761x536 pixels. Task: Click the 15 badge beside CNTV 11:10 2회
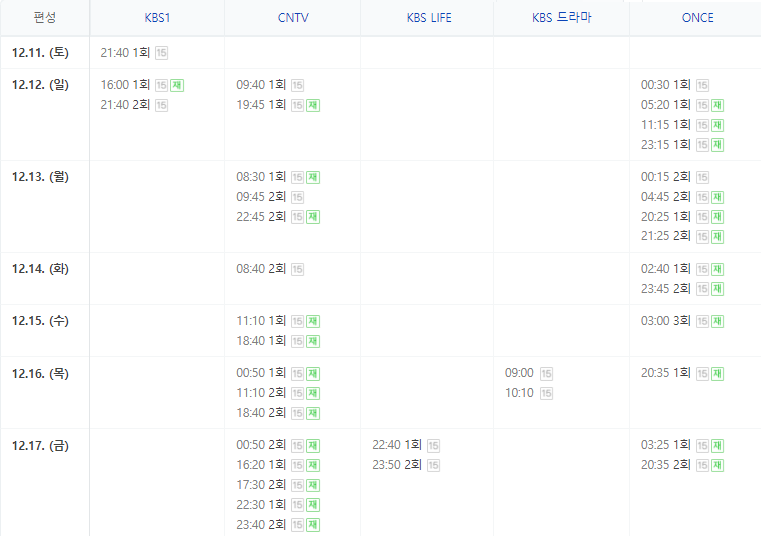(298, 393)
